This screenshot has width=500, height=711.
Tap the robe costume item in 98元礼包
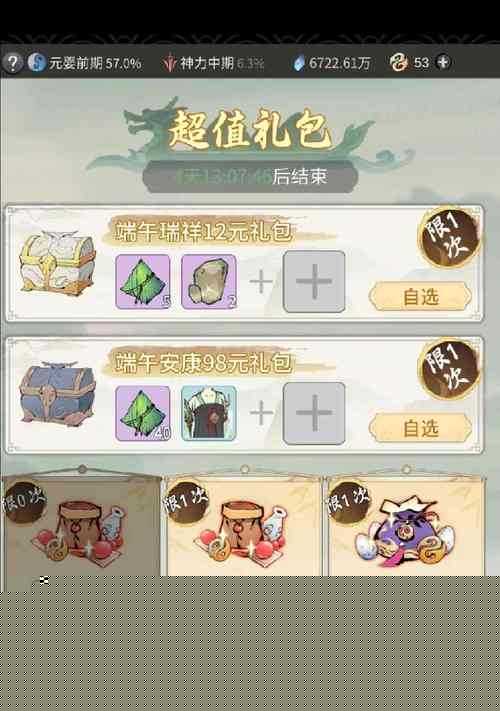[x=209, y=413]
